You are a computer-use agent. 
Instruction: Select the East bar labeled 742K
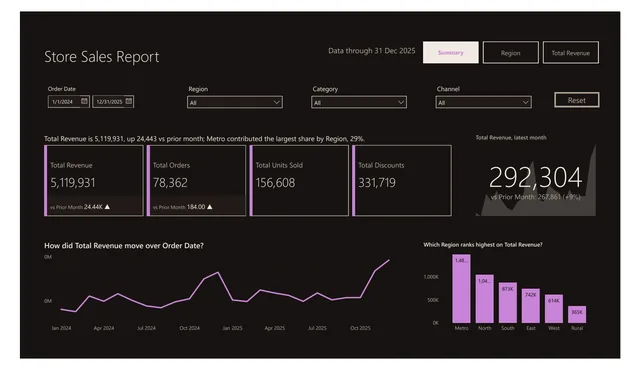(x=531, y=306)
